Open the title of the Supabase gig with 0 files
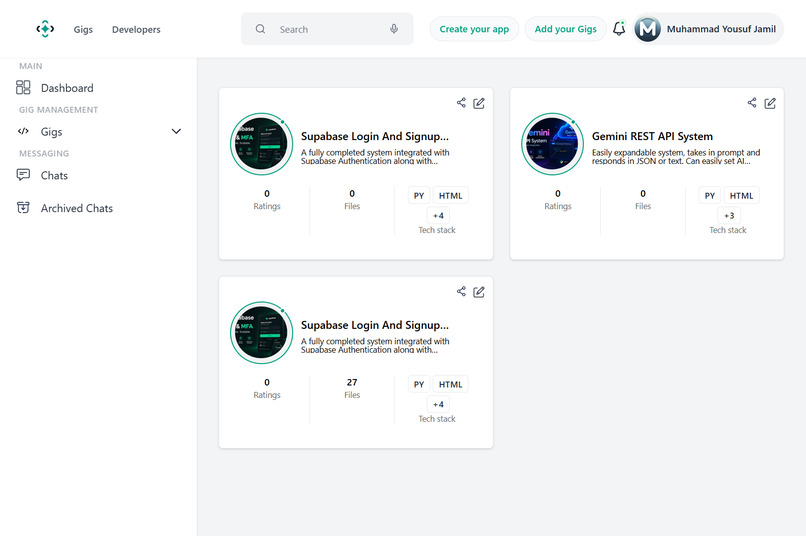This screenshot has height=536, width=806. (x=375, y=136)
